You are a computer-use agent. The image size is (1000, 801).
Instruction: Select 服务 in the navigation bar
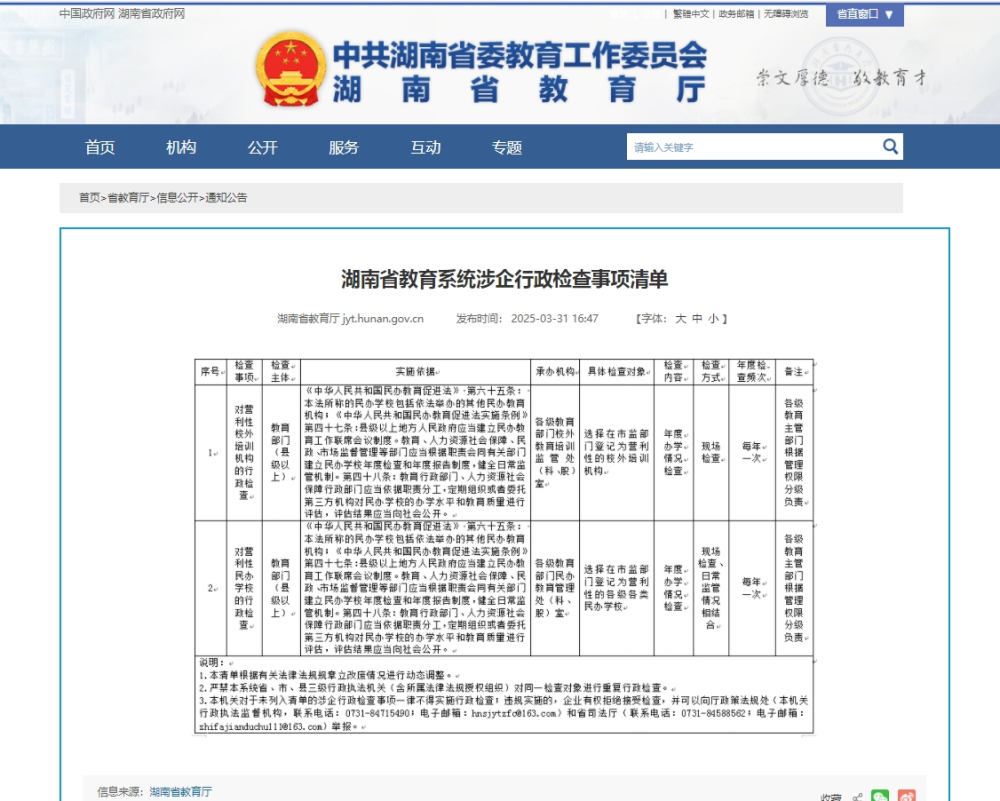coord(343,148)
